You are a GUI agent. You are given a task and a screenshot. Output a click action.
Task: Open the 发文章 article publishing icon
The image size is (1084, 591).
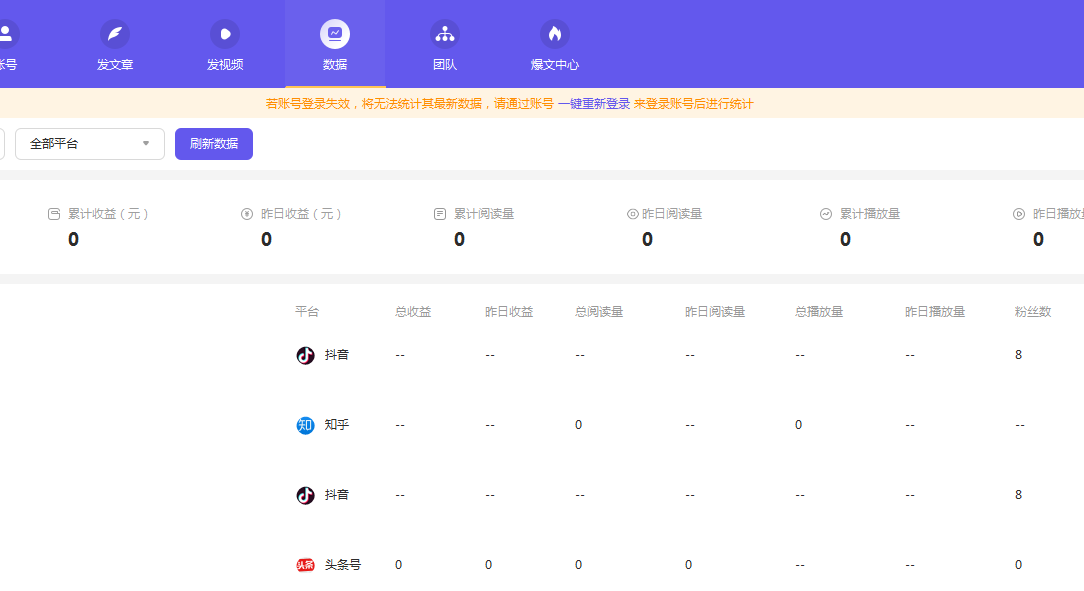(115, 34)
